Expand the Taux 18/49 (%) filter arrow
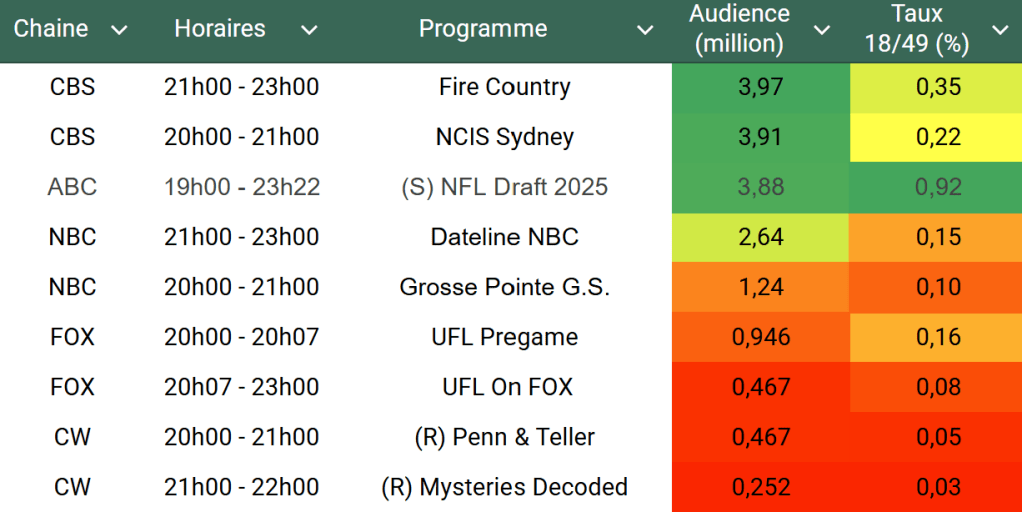Screen dimensions: 1022x512 point(1000,30)
